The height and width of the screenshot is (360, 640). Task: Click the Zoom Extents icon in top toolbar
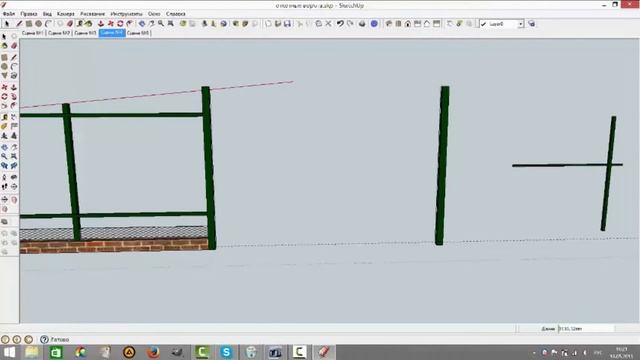coord(171,24)
